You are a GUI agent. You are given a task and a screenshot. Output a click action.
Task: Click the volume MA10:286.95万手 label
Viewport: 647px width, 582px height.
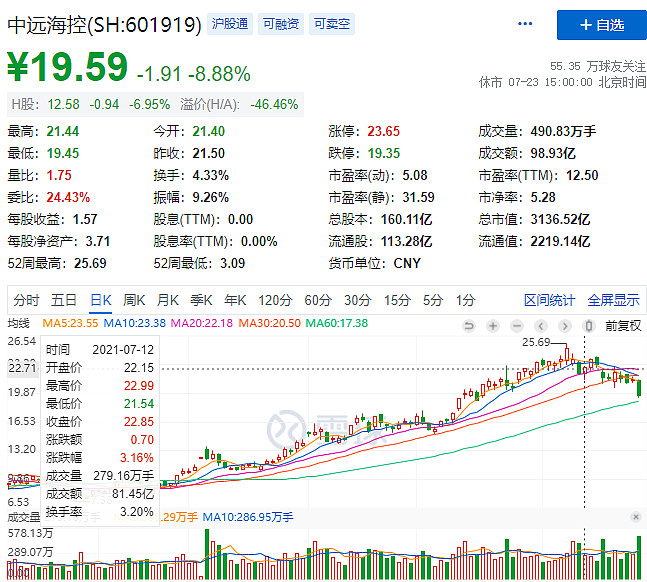tap(248, 517)
